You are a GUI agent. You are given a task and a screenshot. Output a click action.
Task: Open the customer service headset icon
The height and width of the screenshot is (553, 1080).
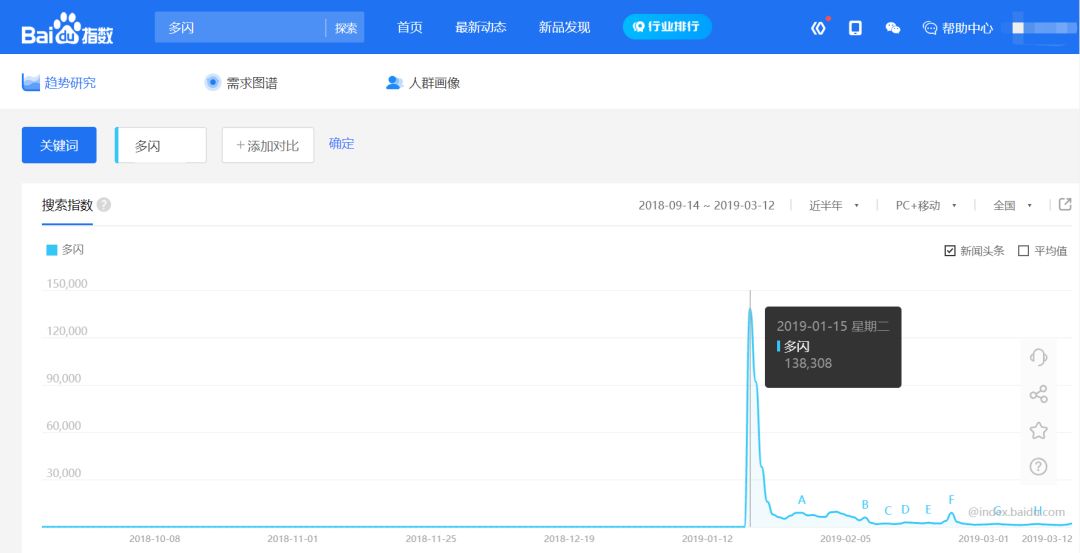click(x=1038, y=357)
